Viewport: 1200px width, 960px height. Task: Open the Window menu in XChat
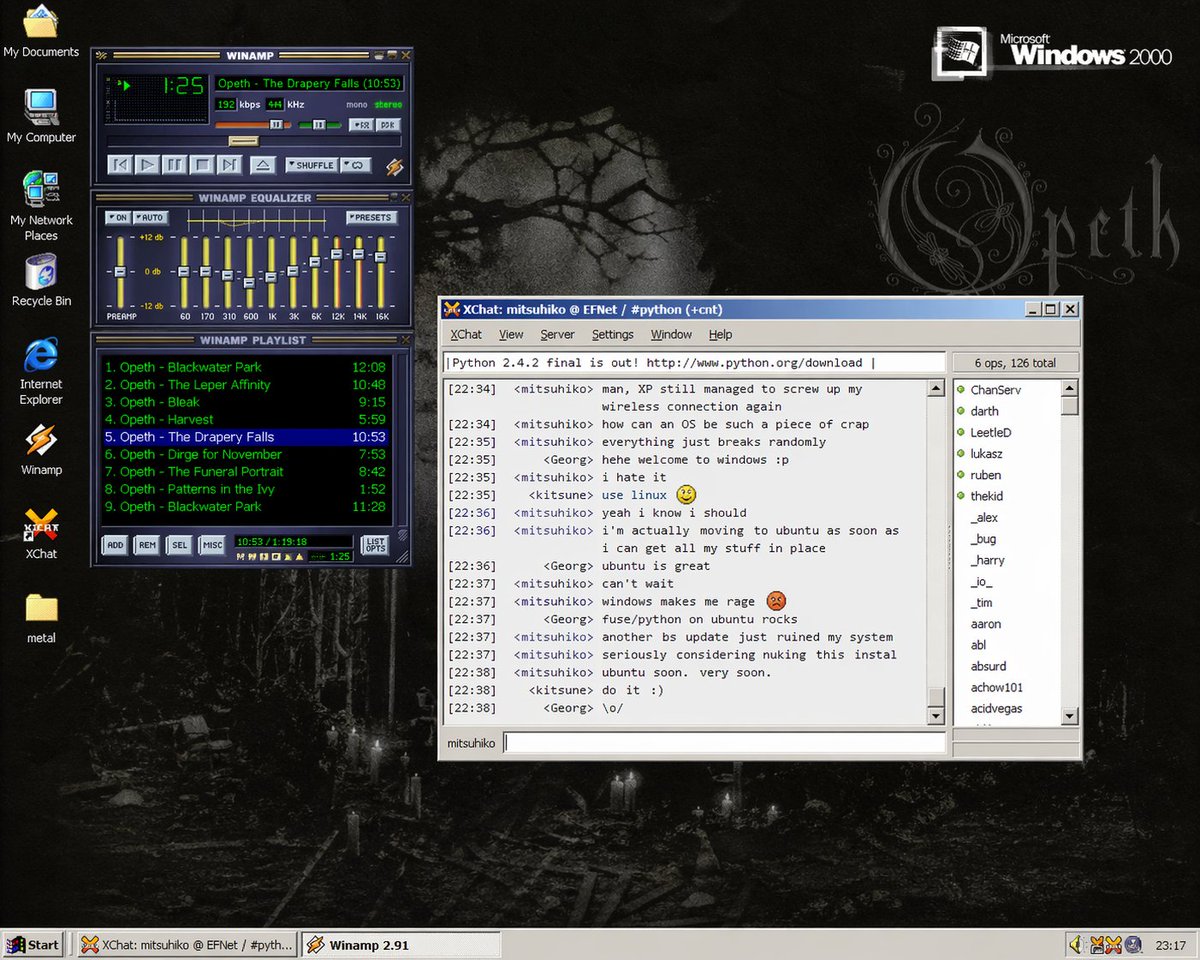point(671,335)
